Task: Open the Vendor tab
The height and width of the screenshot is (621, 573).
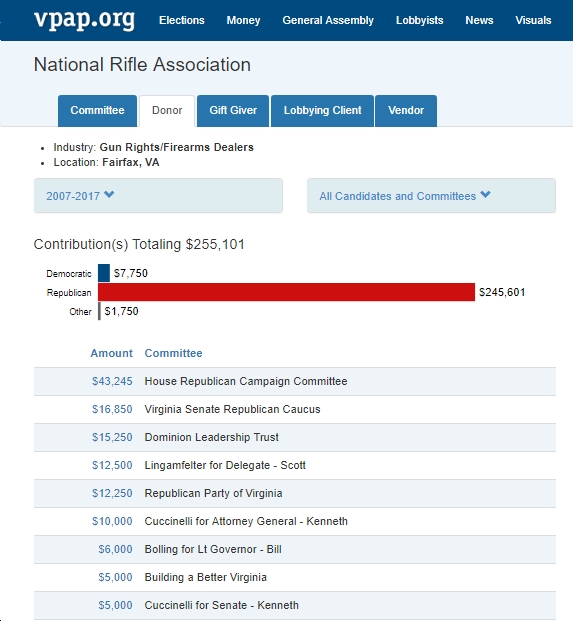Action: pos(406,110)
